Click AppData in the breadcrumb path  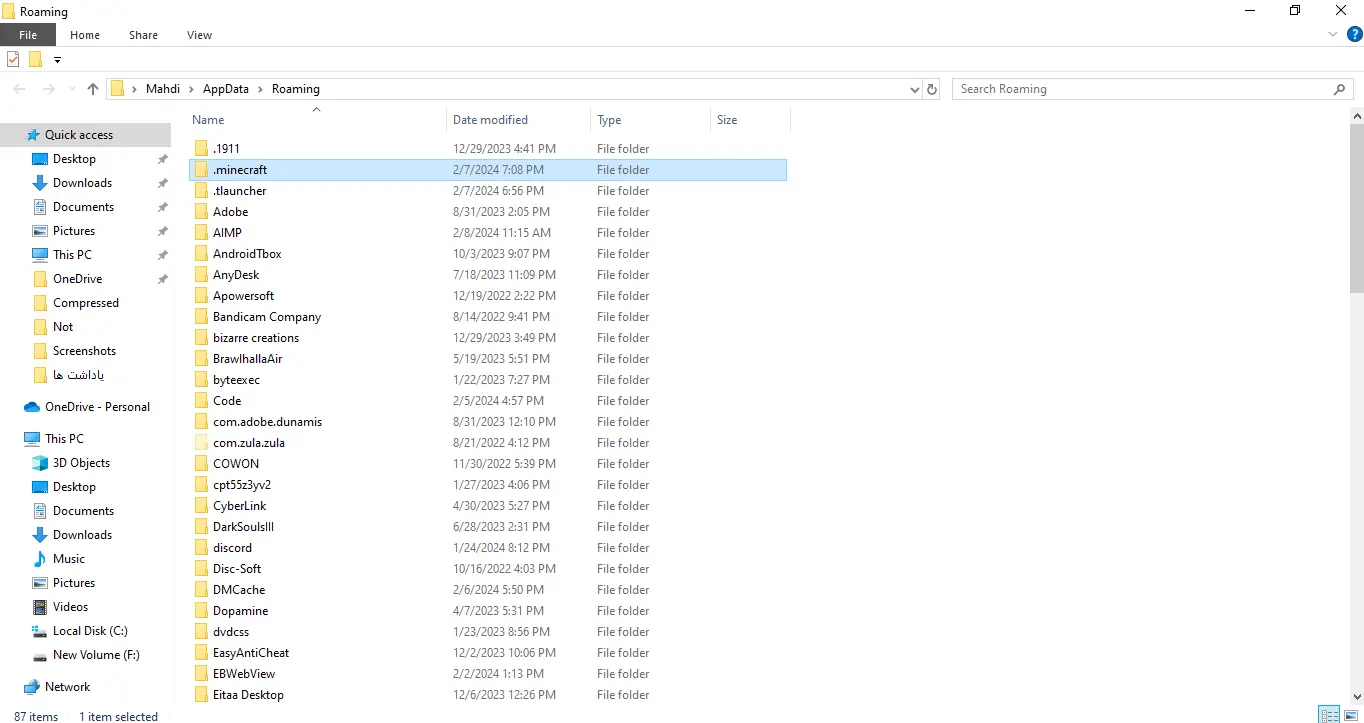click(225, 89)
